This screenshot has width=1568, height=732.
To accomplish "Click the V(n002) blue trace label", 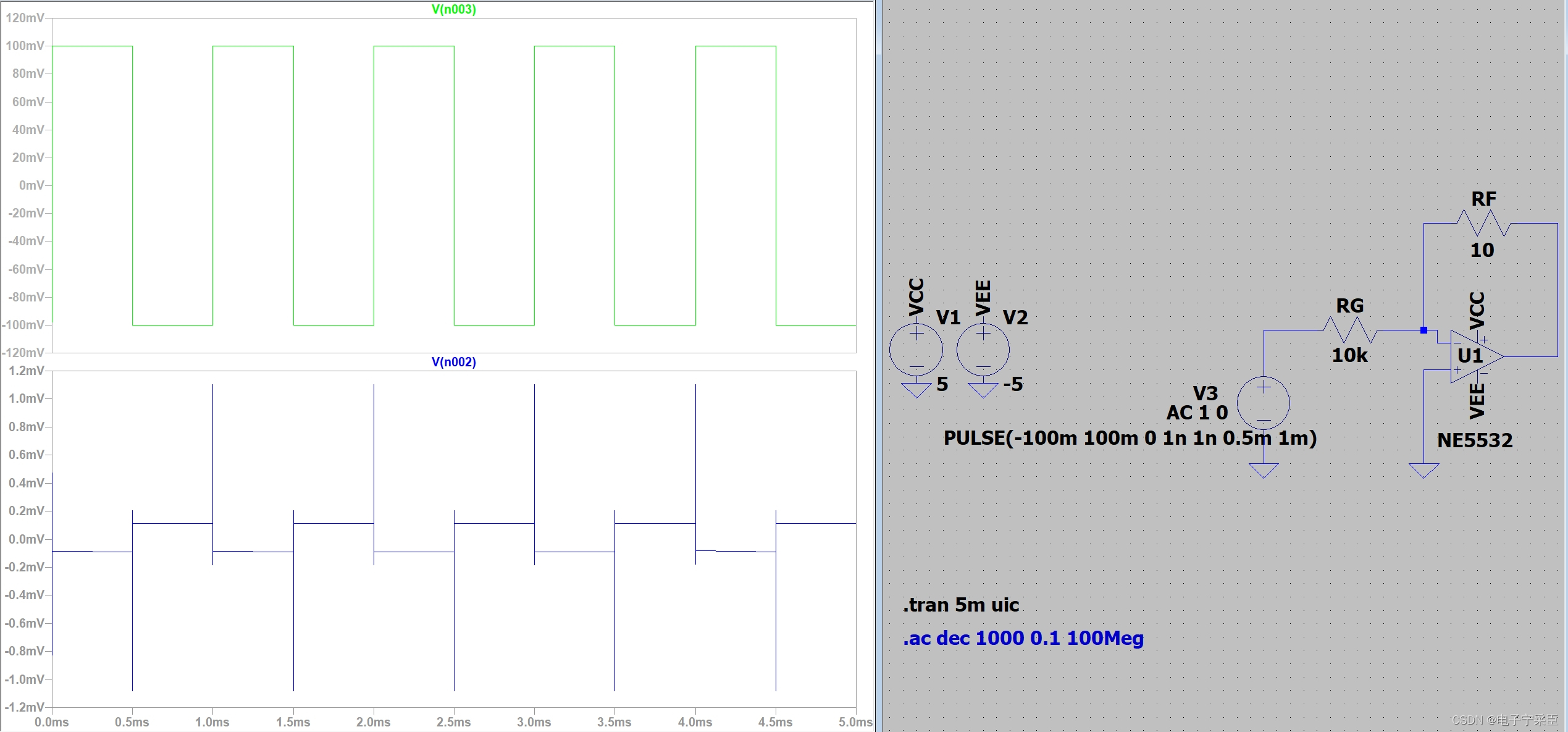I will (453, 362).
